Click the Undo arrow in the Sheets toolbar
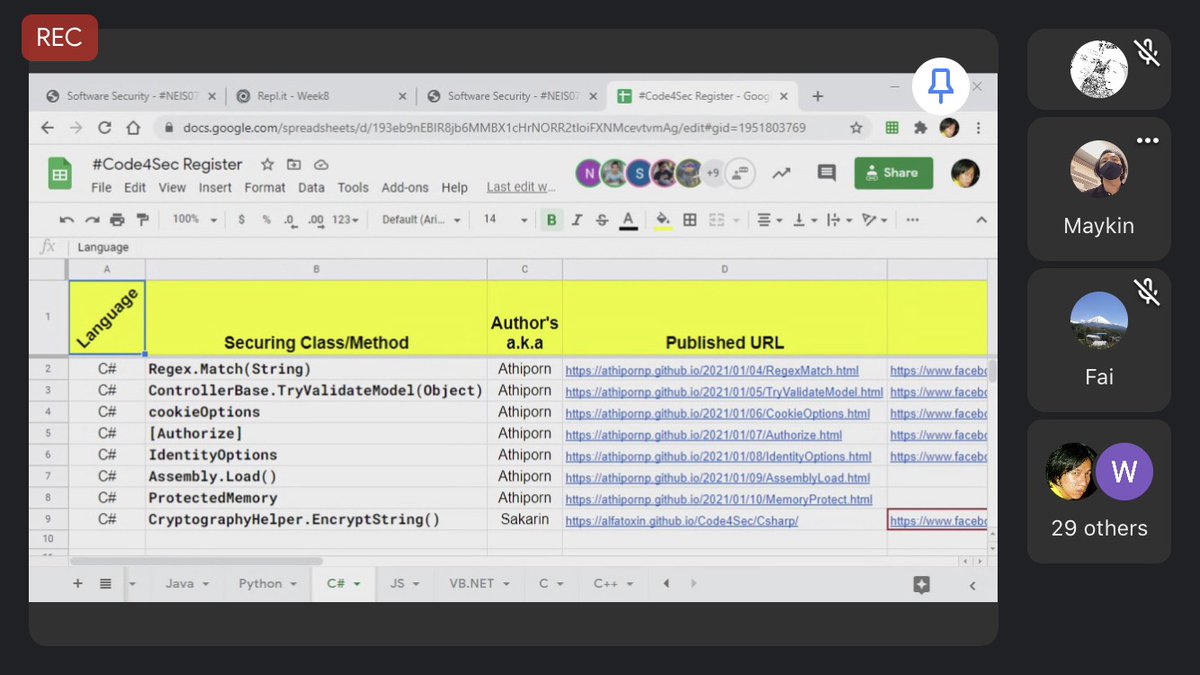1200x675 pixels. 67,220
